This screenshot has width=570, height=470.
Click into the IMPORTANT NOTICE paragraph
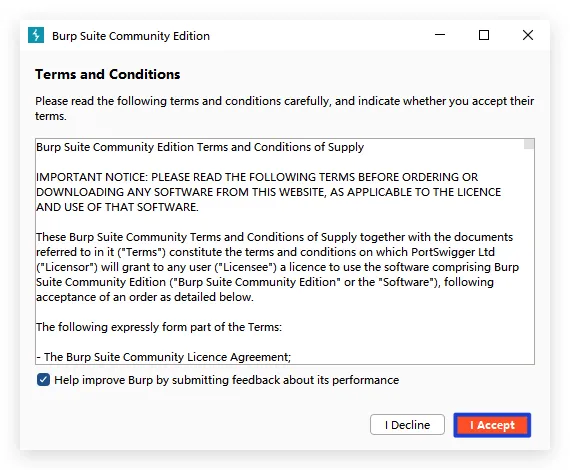pos(269,192)
